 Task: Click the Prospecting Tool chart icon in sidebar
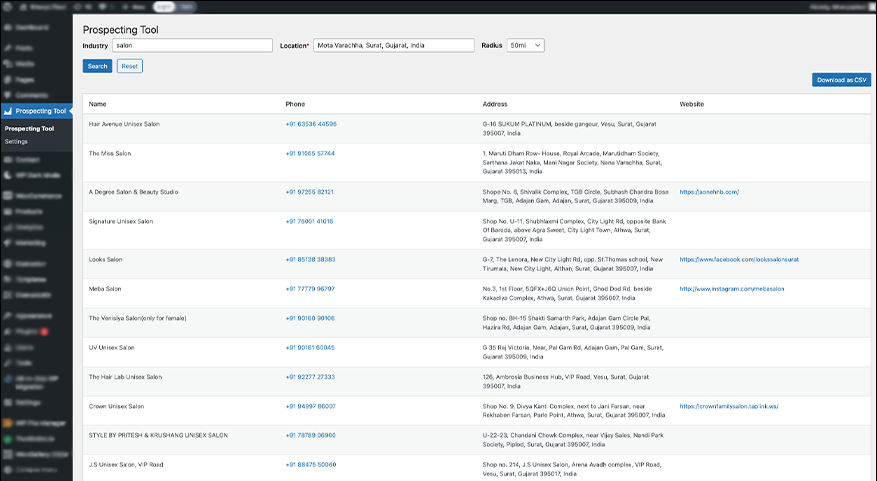tap(8, 111)
